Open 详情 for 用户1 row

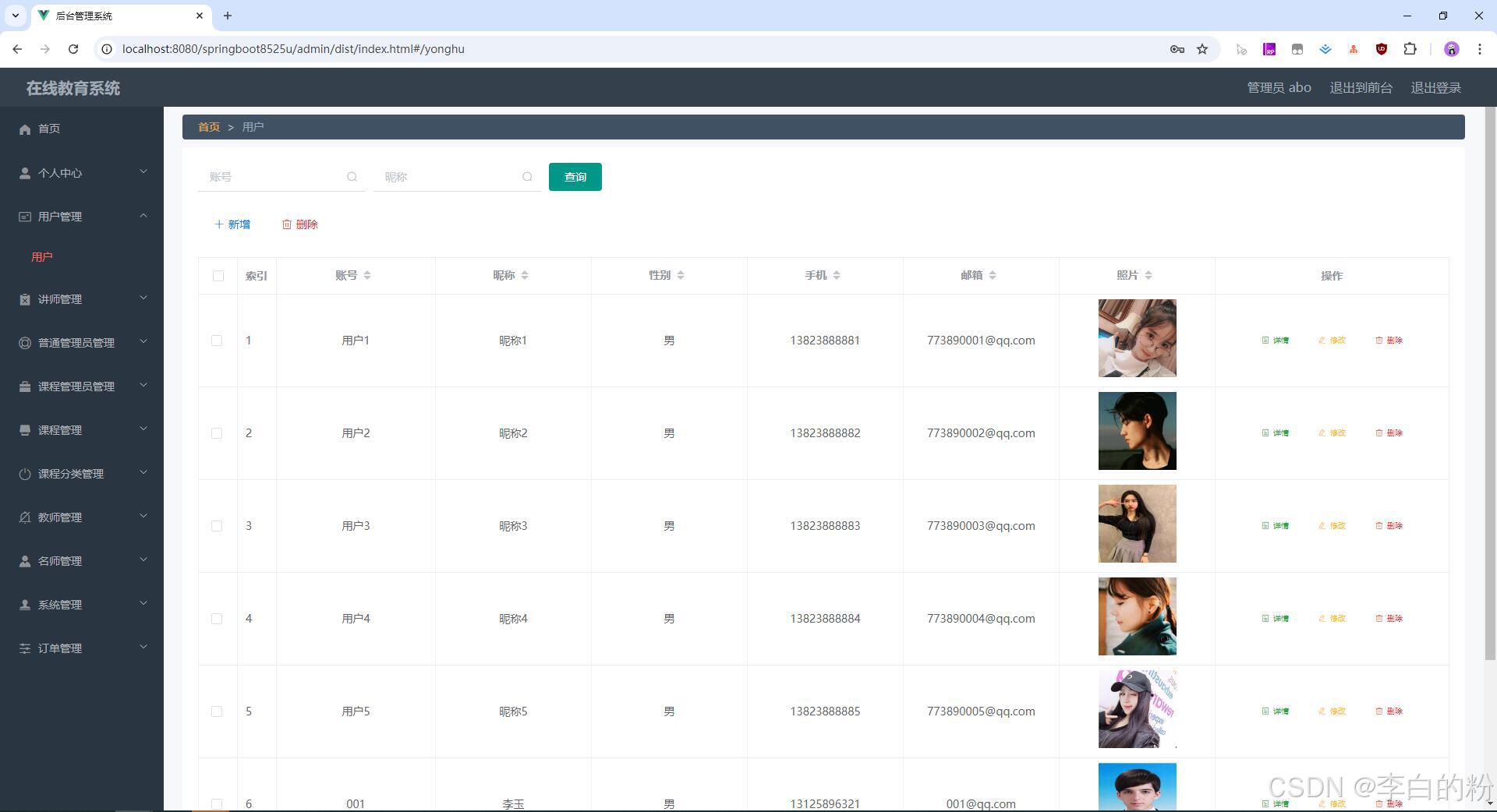(x=1276, y=341)
